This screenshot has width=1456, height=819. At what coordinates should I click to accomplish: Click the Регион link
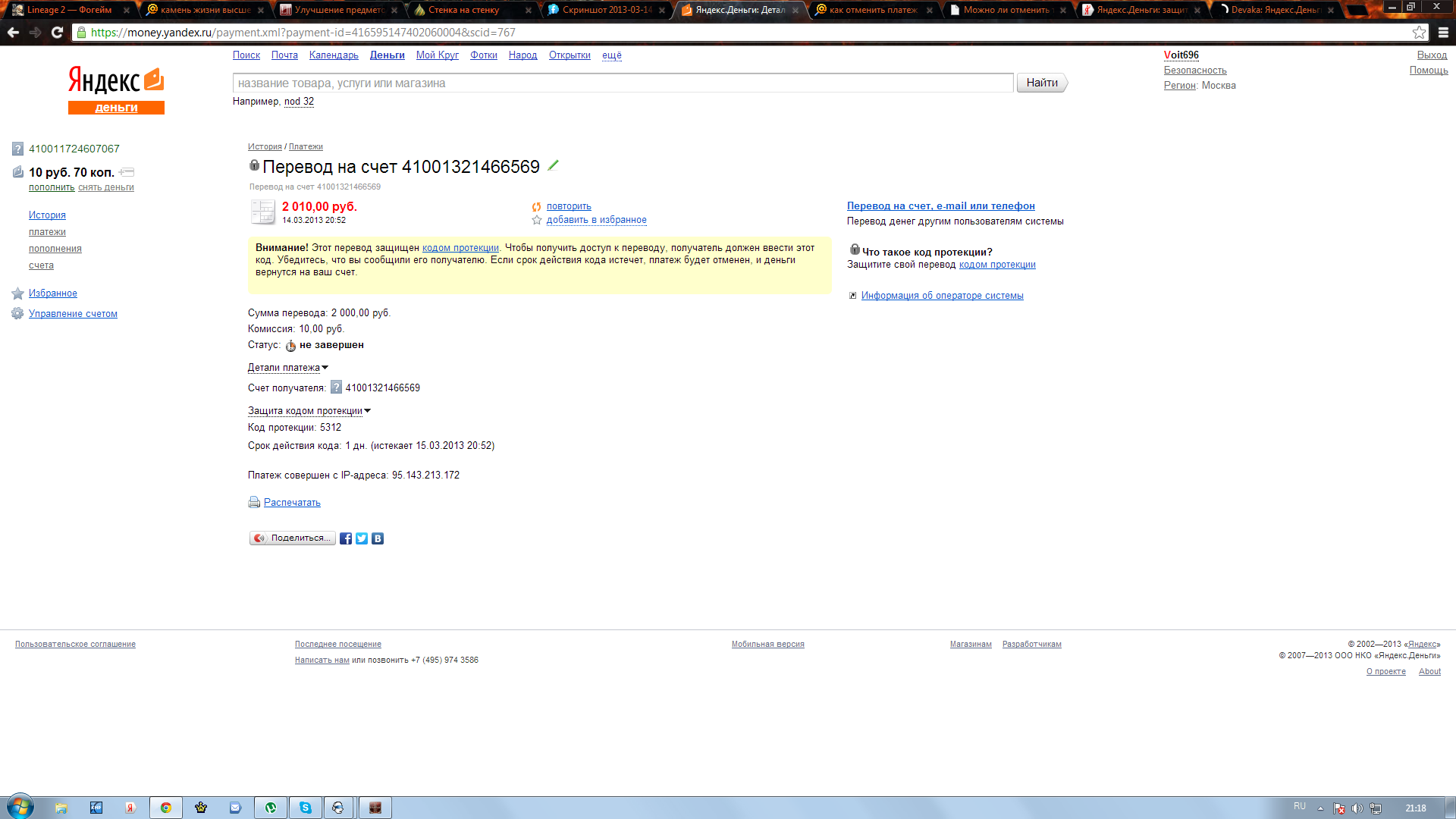[1180, 86]
